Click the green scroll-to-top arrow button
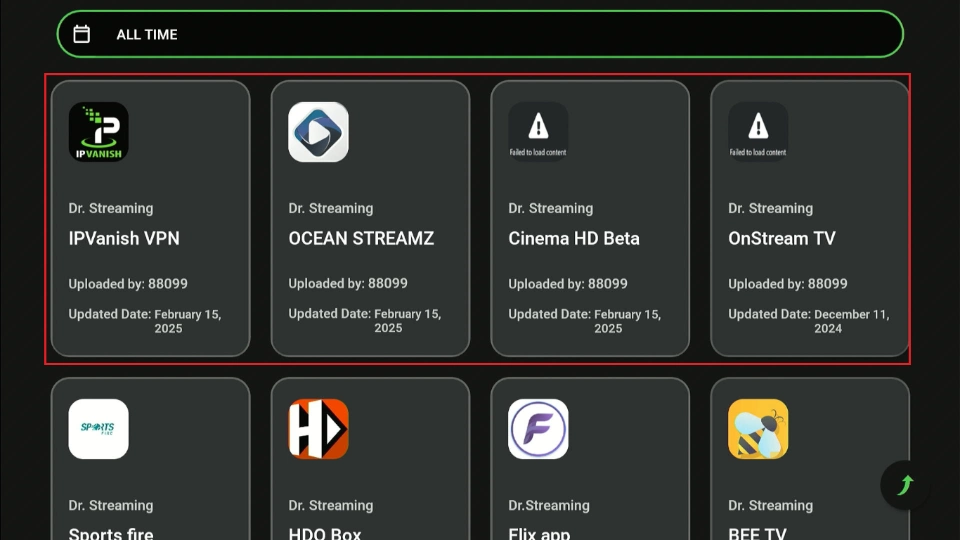Screen dimensions: 960x540 (x=905, y=485)
